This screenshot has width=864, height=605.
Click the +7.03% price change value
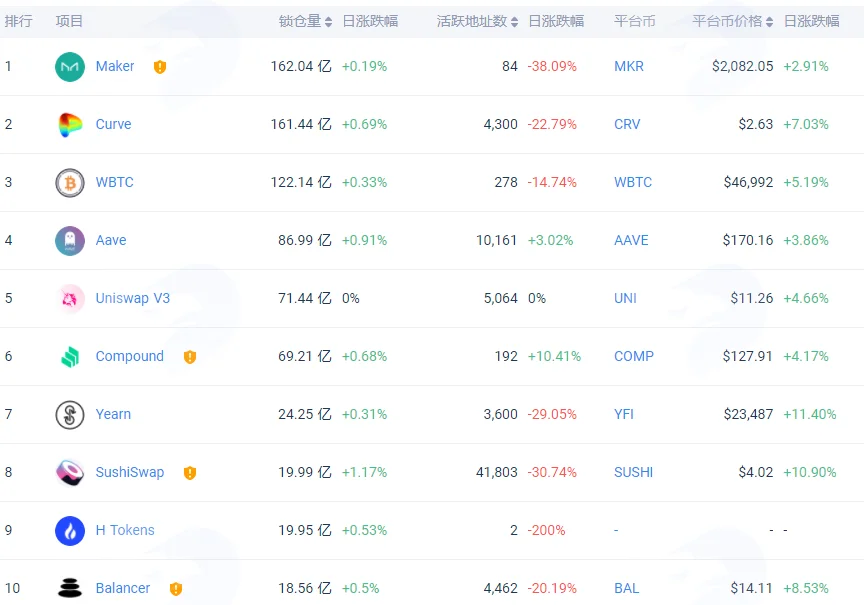pyautogui.click(x=806, y=124)
